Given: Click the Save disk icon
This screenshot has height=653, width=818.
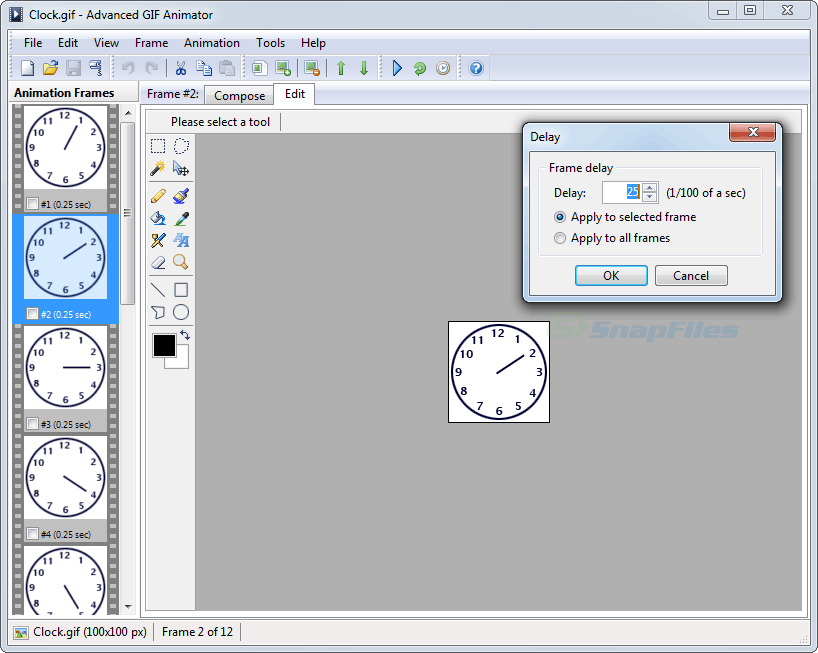Looking at the screenshot, I should [x=74, y=68].
